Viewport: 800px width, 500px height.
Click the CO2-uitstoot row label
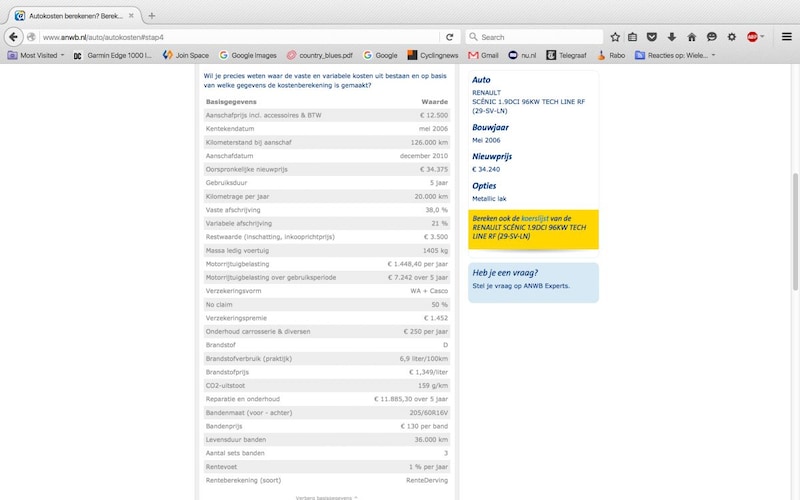coord(225,385)
